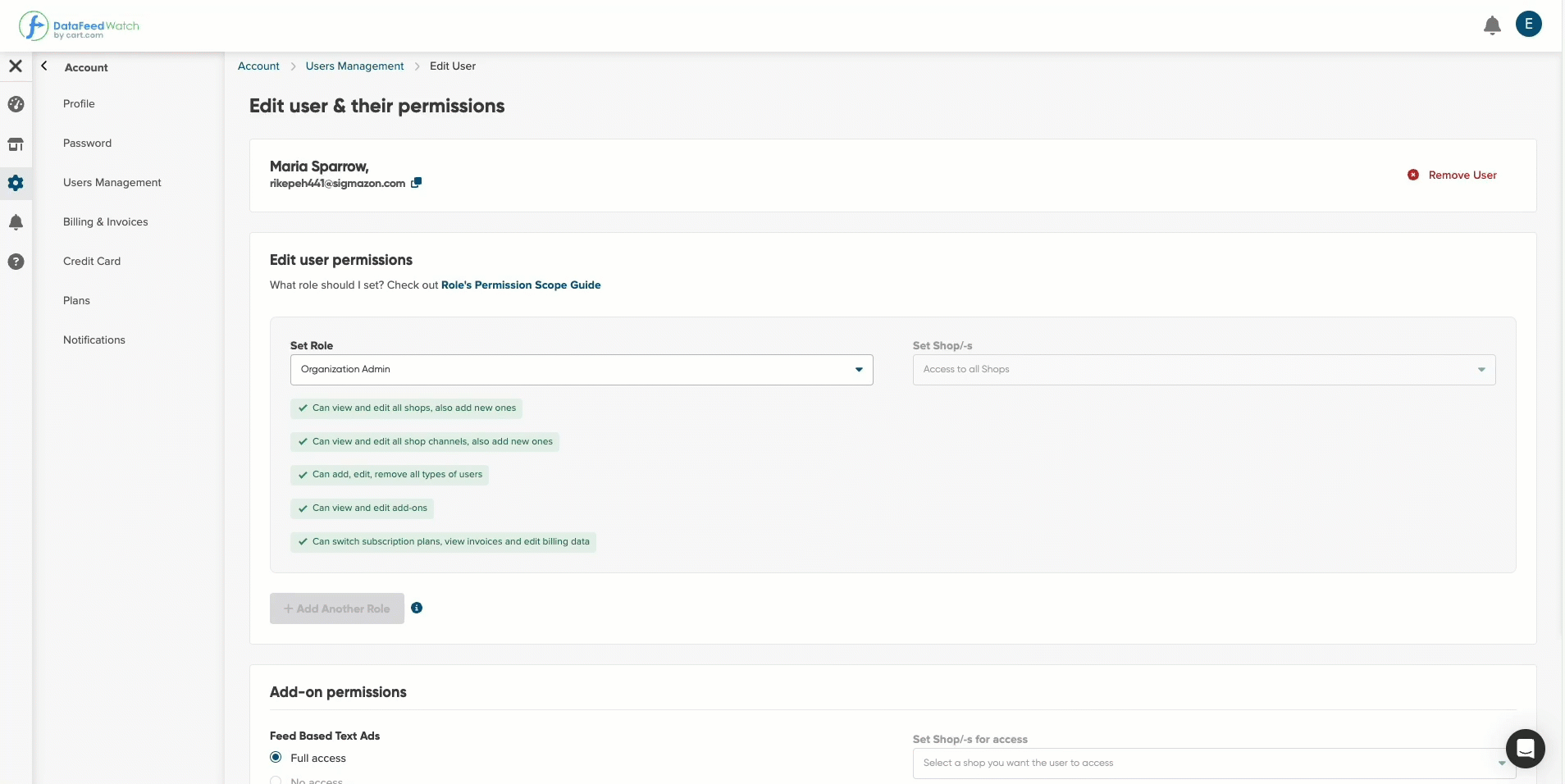1565x784 pixels.
Task: Open Set Shop/-s for access dropdown
Action: point(1214,763)
